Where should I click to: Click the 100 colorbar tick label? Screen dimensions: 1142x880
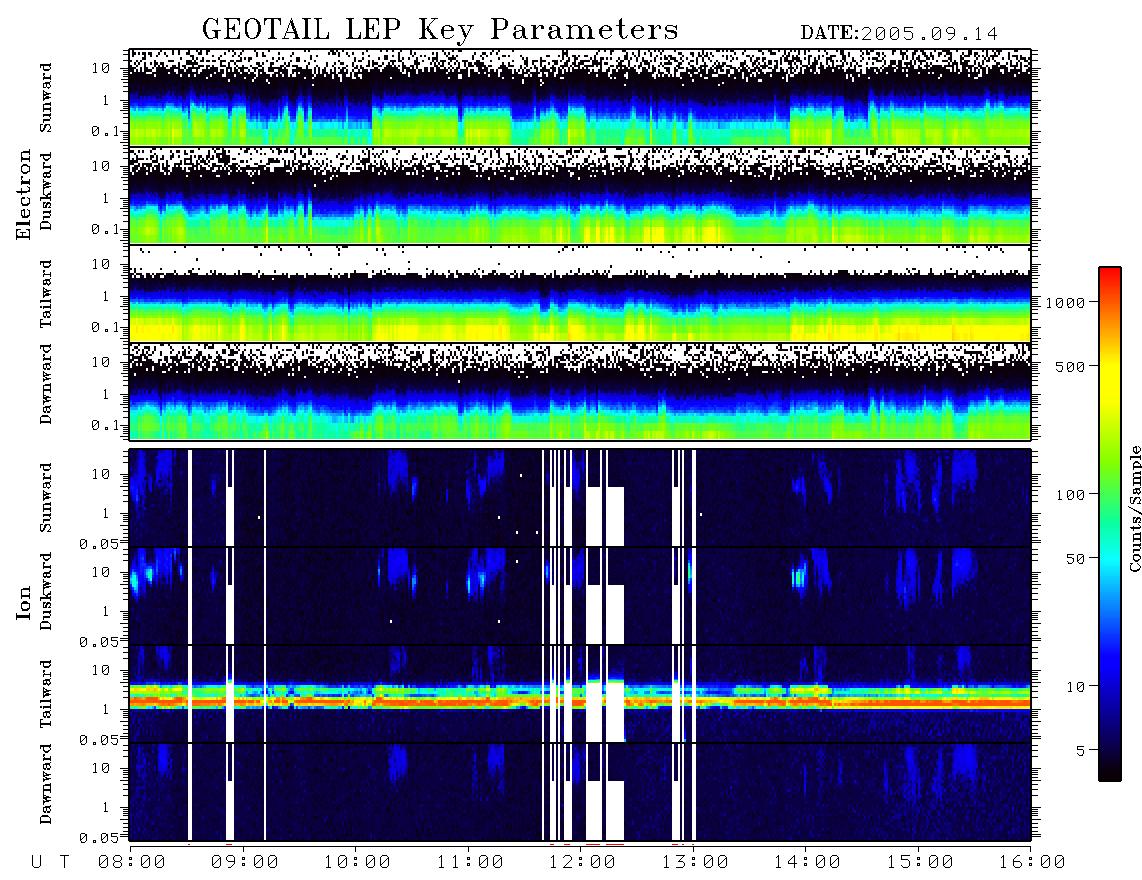[1070, 495]
